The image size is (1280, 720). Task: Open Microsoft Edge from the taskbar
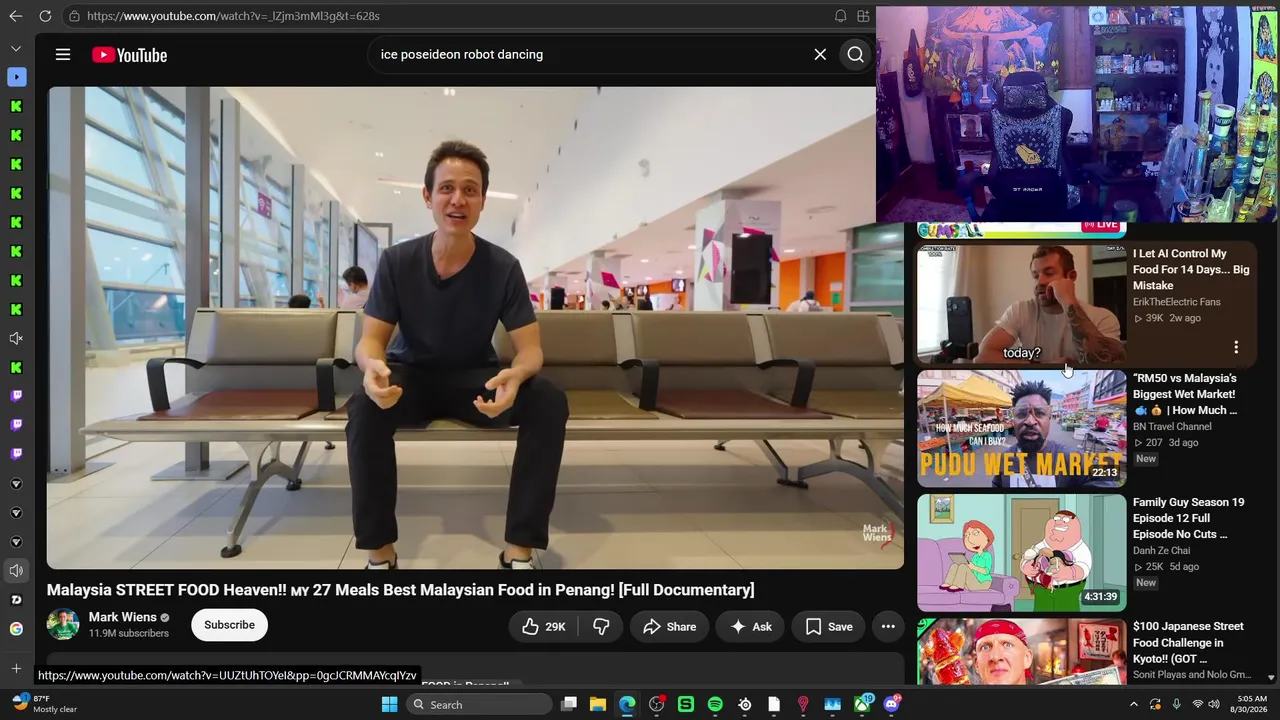tap(627, 704)
